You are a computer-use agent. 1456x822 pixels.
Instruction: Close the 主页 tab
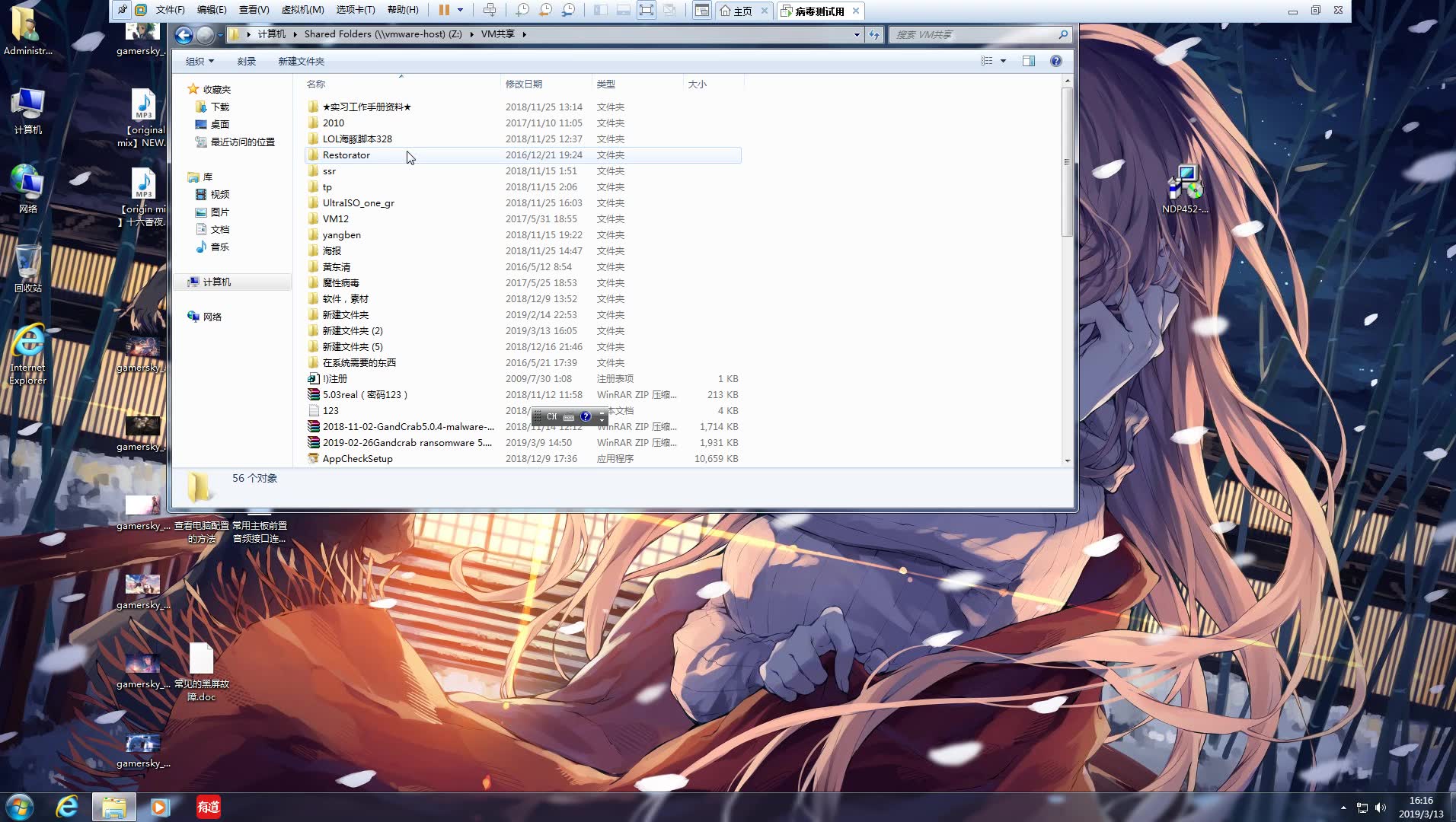(x=765, y=11)
